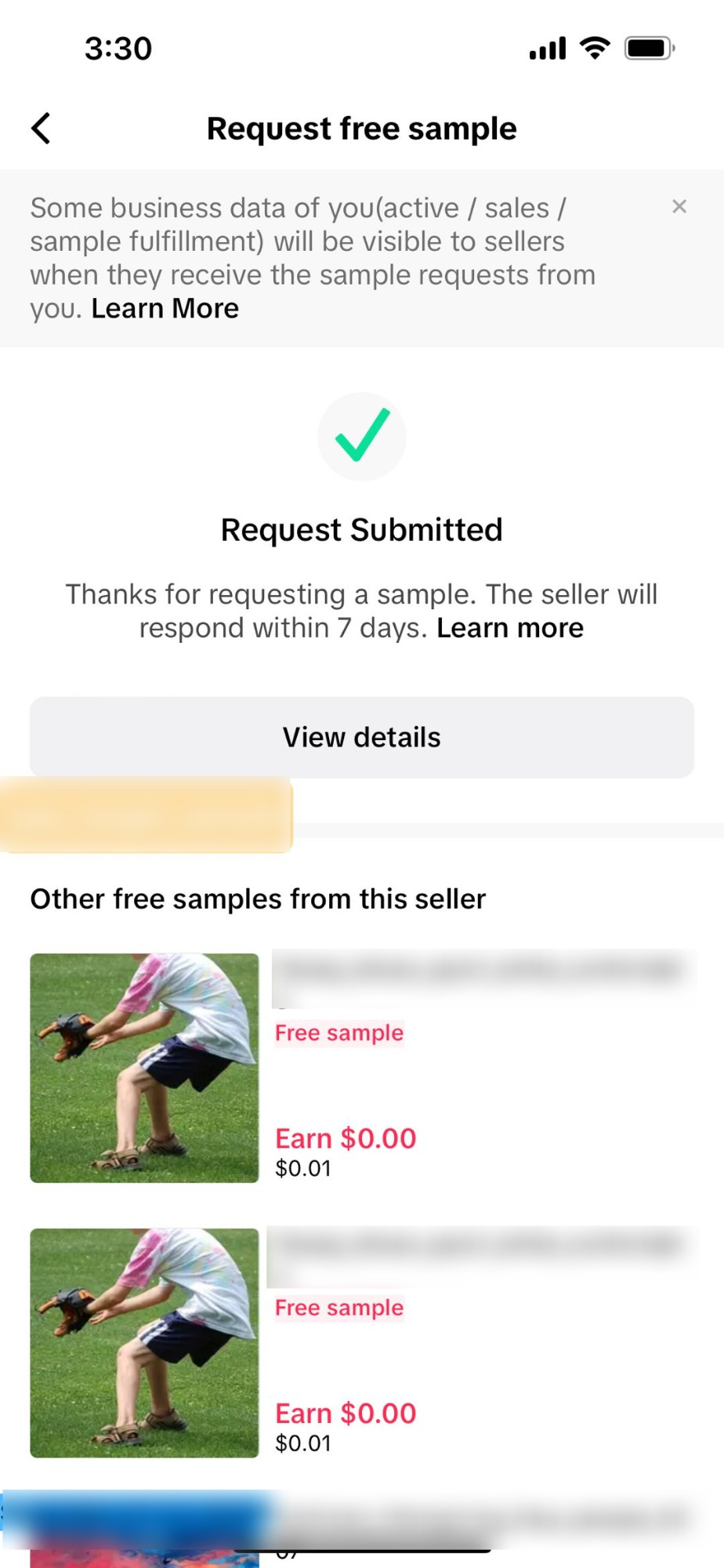Tap the cellular signal bars icon

[548, 49]
